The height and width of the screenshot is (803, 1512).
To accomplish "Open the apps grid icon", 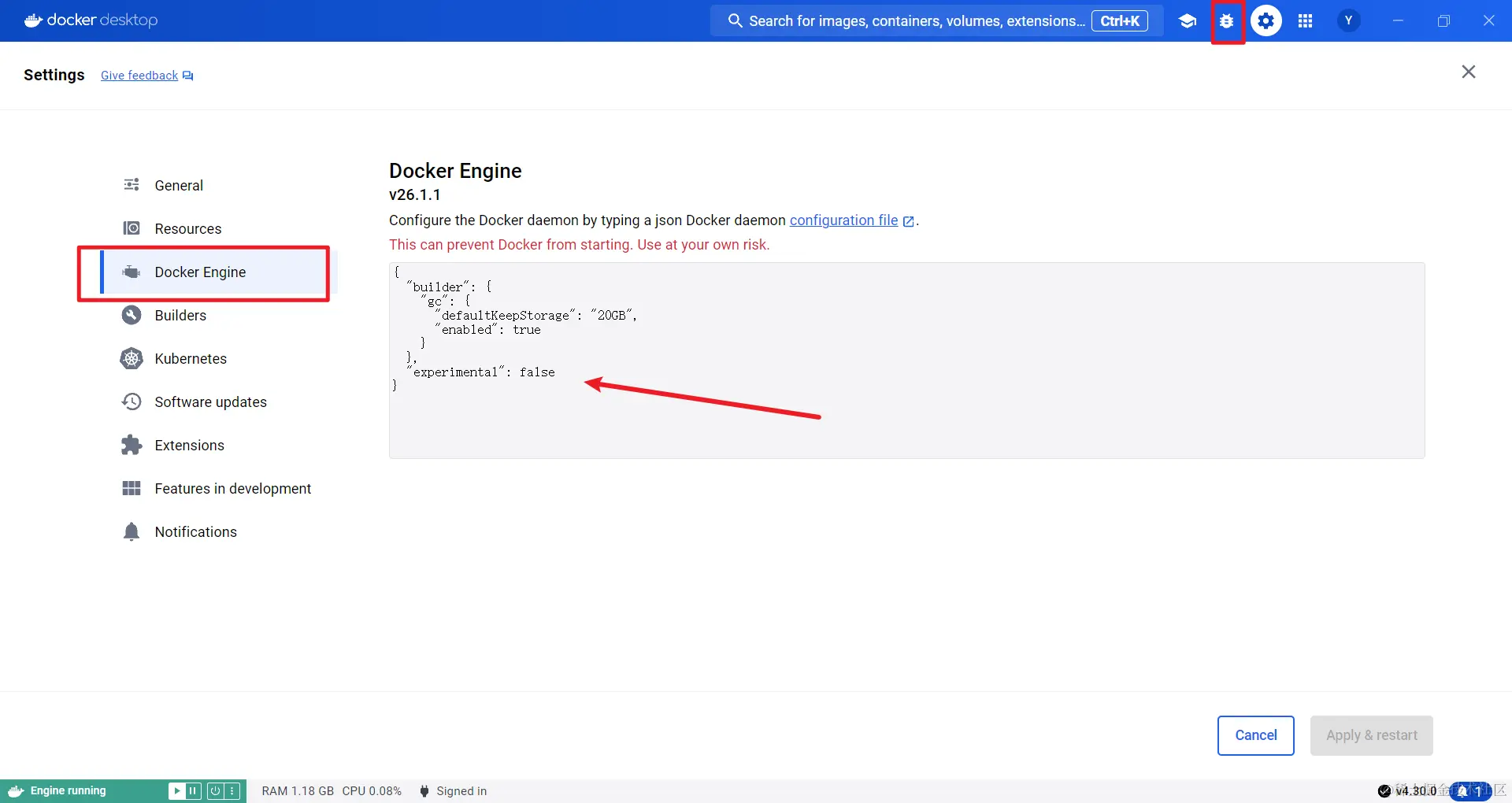I will [x=1305, y=20].
